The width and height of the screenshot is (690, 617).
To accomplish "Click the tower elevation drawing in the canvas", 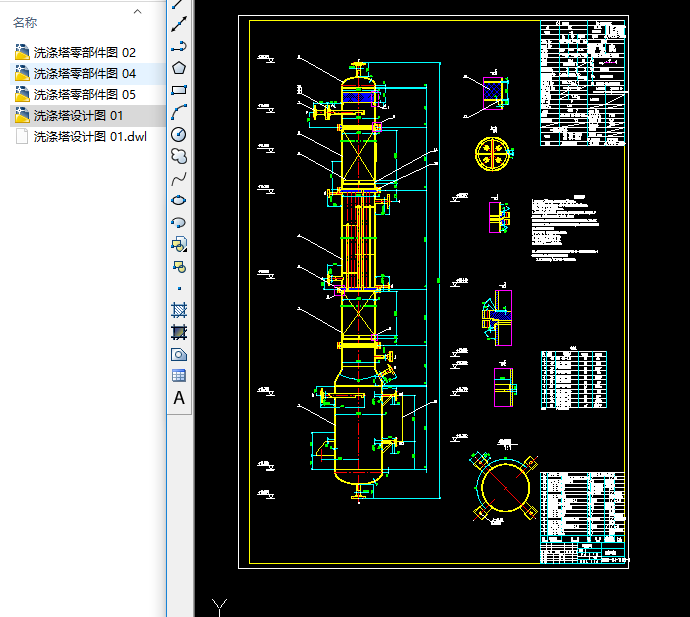I will 359,279.
